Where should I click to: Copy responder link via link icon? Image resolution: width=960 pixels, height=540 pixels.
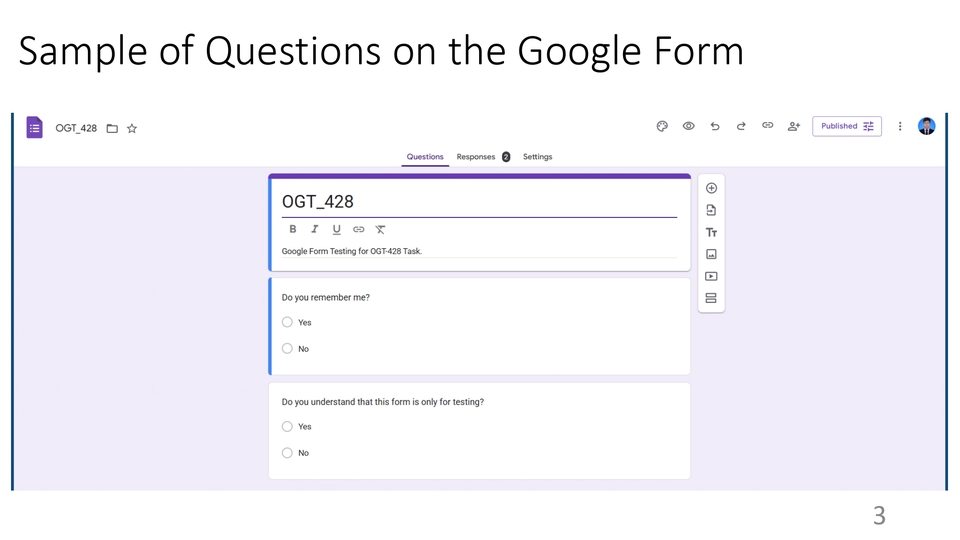[767, 126]
